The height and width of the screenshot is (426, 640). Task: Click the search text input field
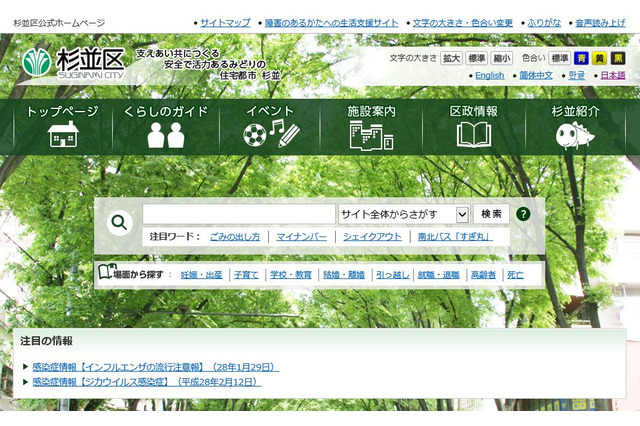click(x=239, y=214)
